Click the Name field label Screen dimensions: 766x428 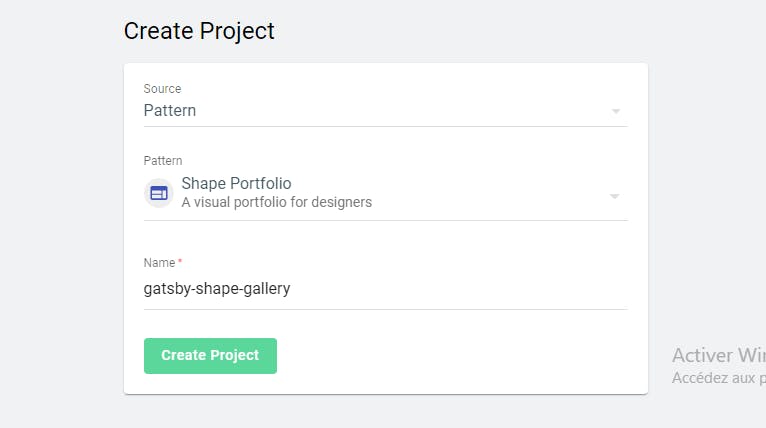(159, 263)
